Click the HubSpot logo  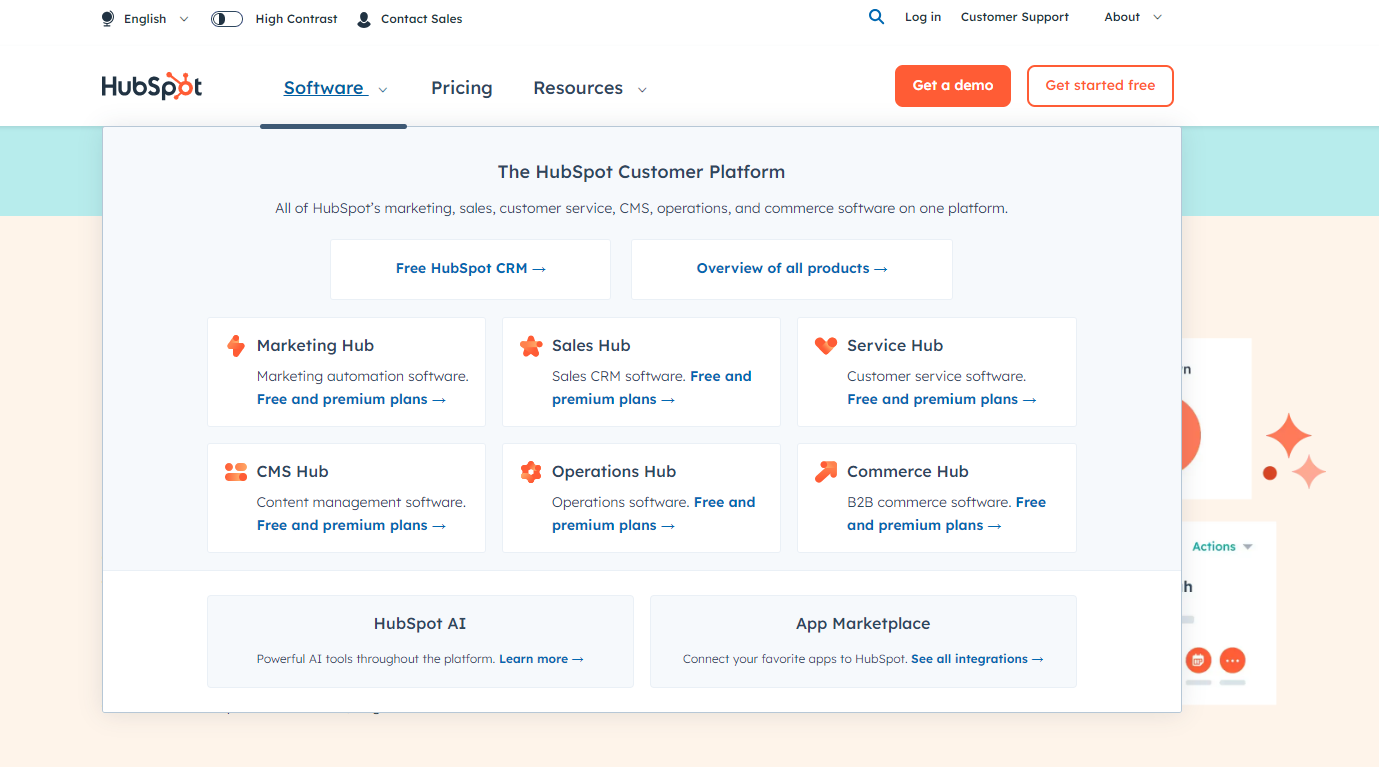[152, 86]
